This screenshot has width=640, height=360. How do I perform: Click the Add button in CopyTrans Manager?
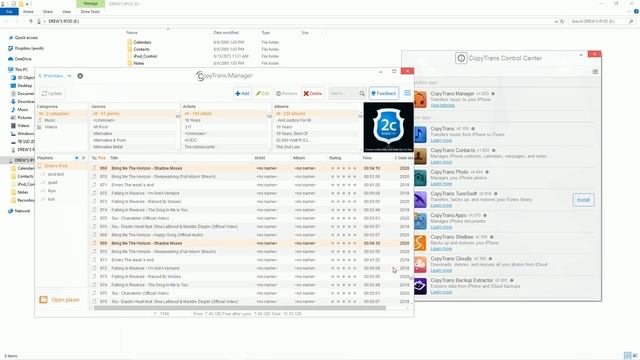click(x=242, y=93)
